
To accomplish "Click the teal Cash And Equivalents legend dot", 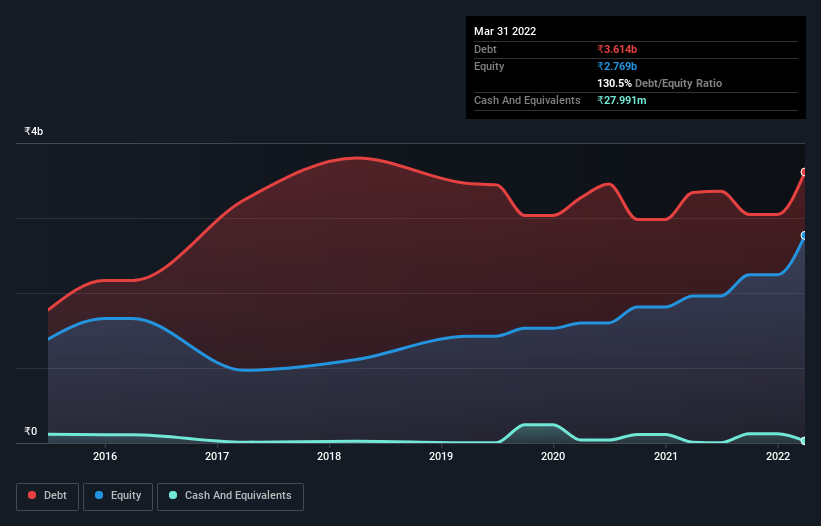I will tap(173, 495).
